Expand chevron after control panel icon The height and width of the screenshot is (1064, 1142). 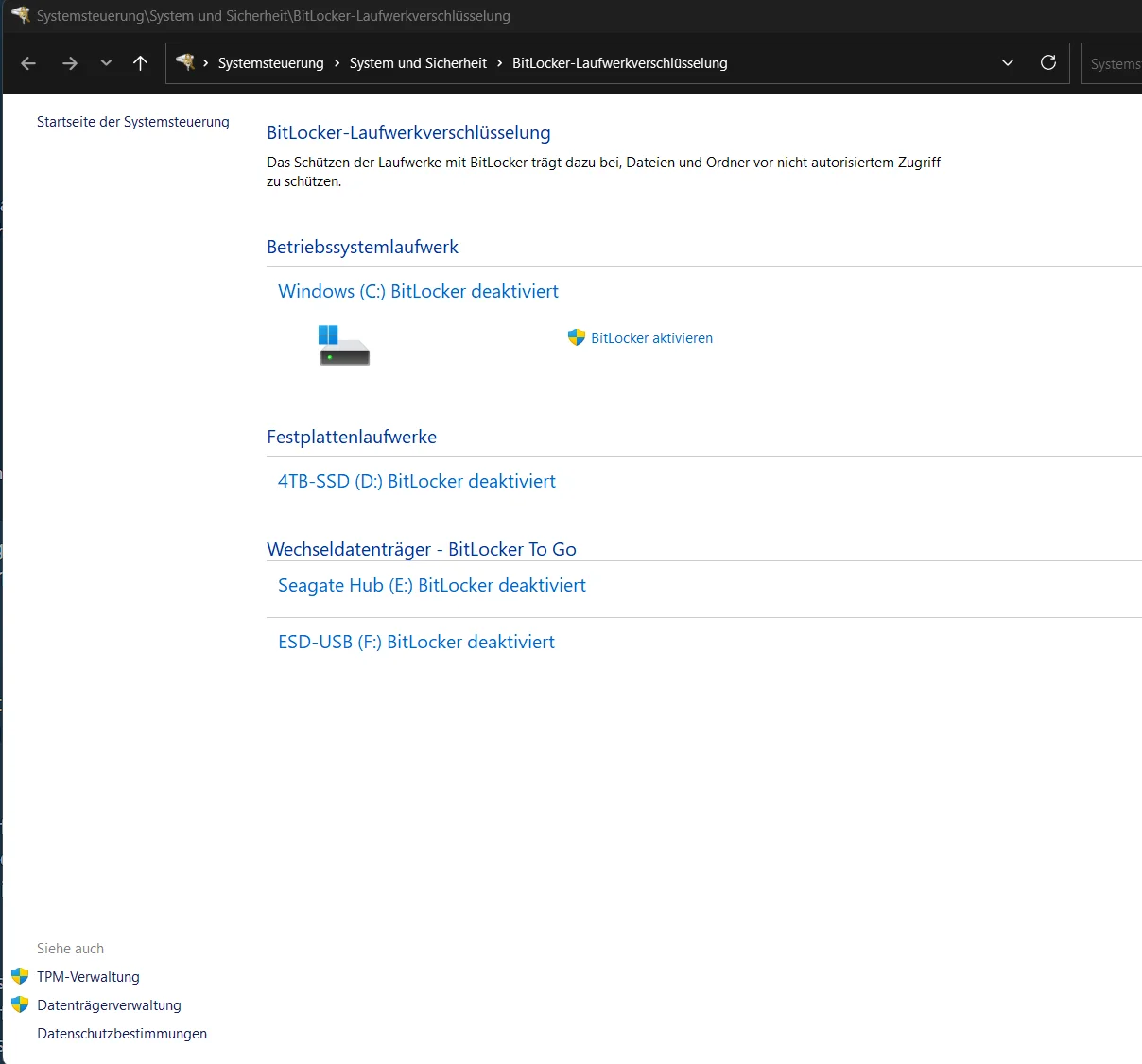point(205,63)
